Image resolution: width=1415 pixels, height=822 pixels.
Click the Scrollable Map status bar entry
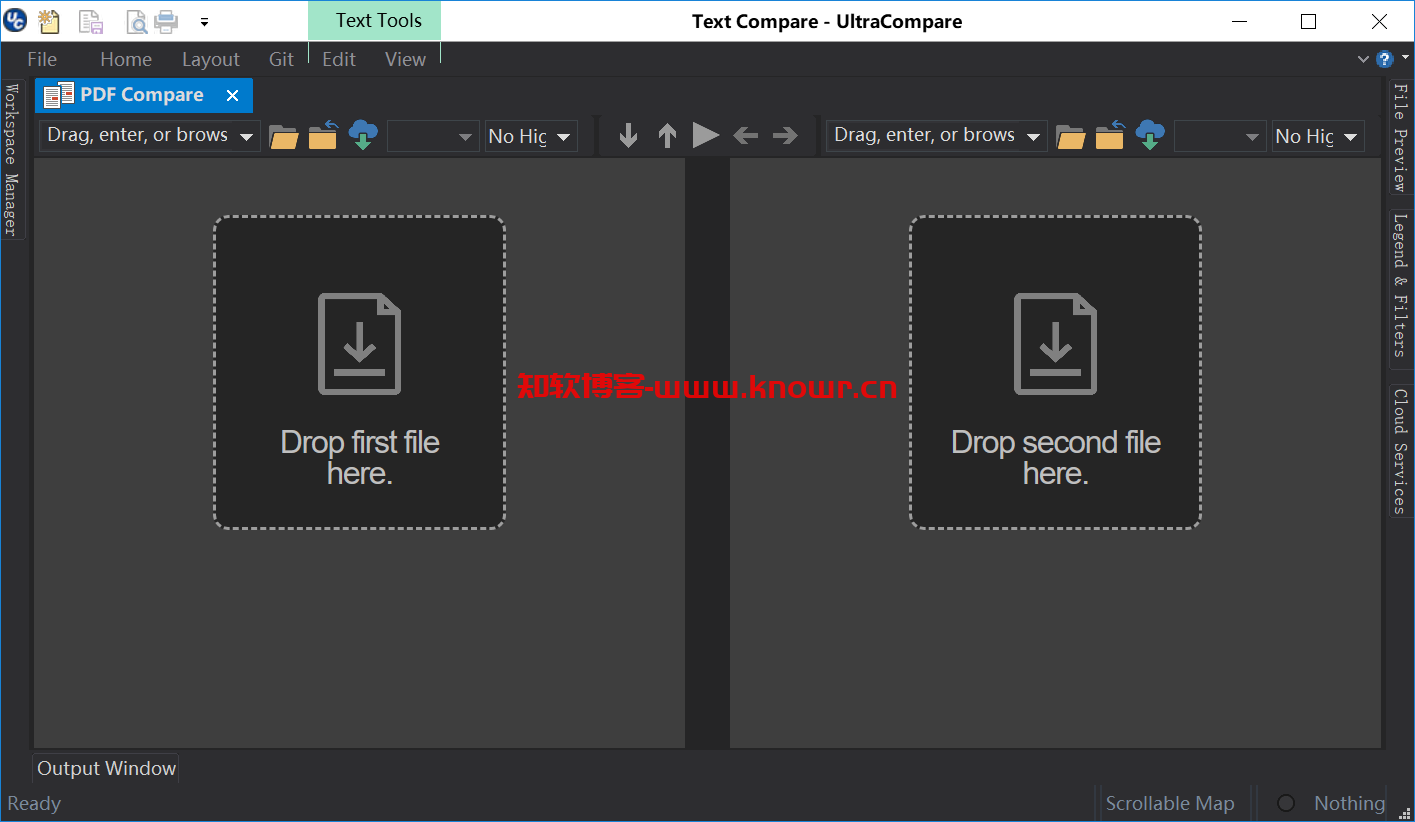coord(1170,803)
